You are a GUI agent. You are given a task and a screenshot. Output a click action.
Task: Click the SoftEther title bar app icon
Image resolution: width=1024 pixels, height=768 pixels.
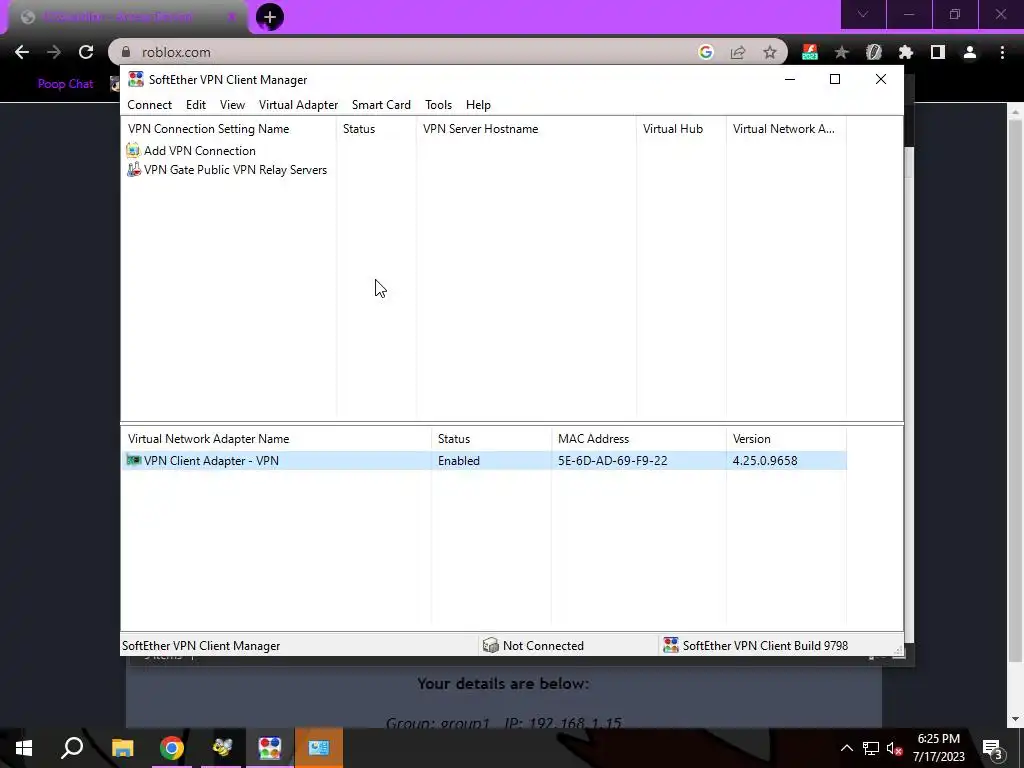(x=136, y=79)
